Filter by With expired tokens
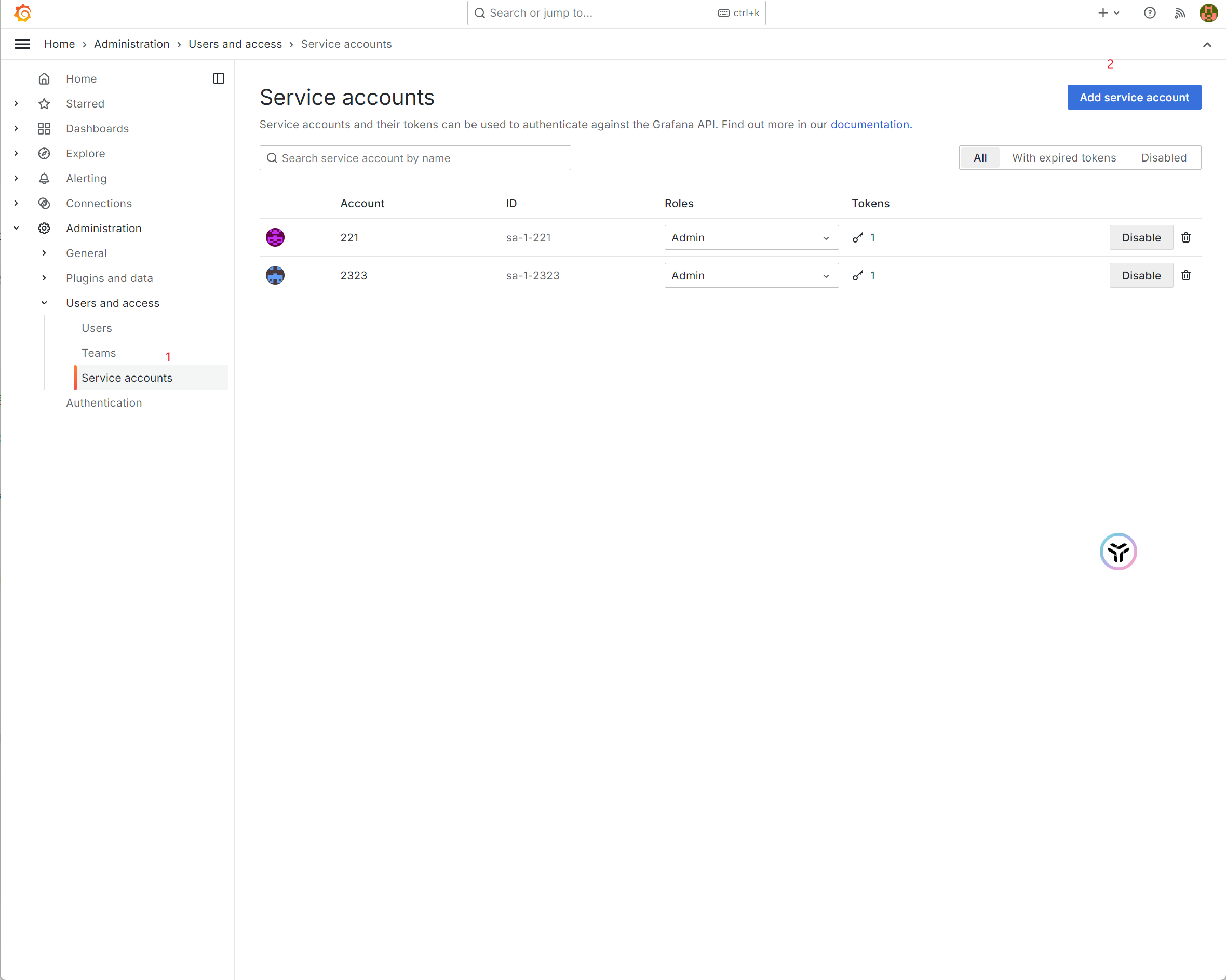 1063,157
